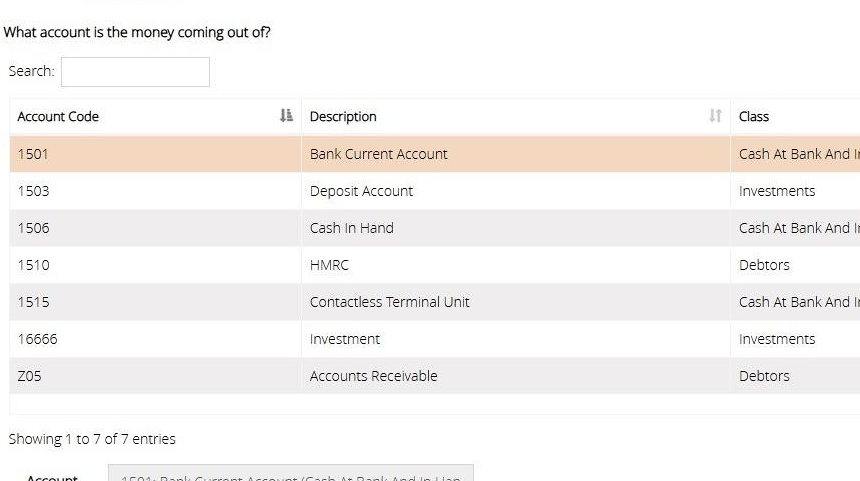Choose the Bank Current Account description
Viewport: 860px width, 481px height.
point(378,154)
